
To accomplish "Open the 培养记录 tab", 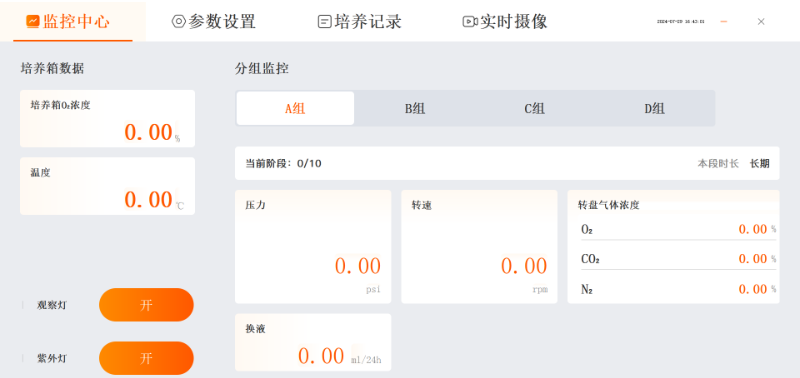I will [x=359, y=21].
